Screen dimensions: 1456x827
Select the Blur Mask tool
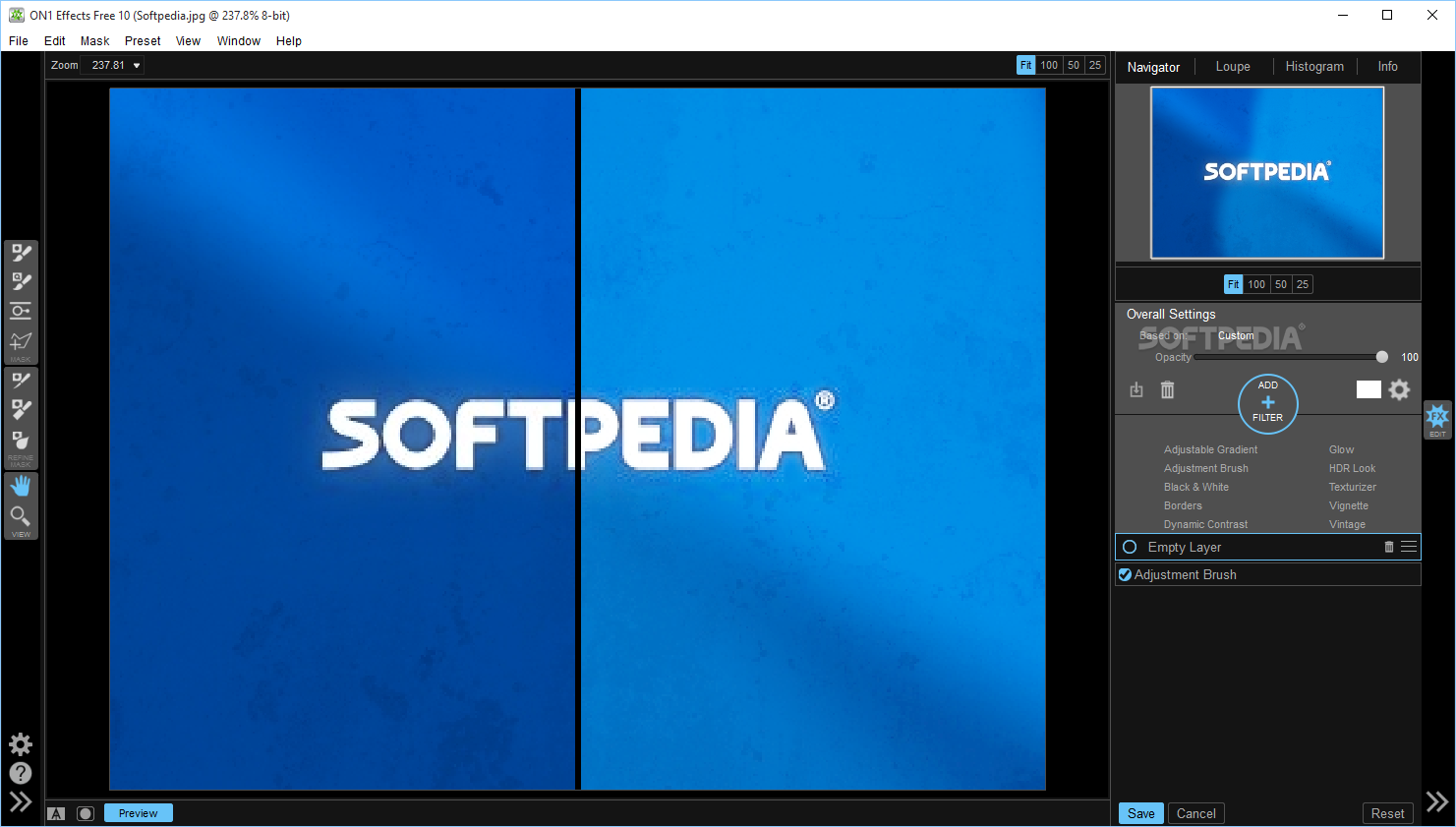21,440
